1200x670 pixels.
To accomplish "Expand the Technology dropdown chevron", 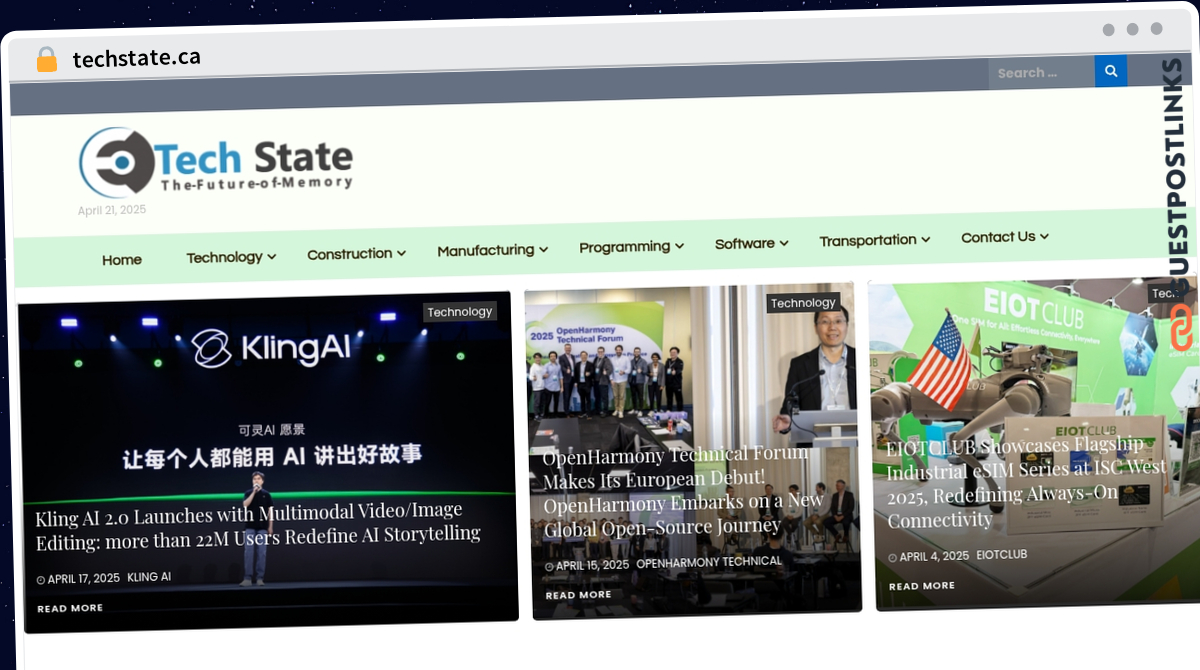I will (272, 257).
